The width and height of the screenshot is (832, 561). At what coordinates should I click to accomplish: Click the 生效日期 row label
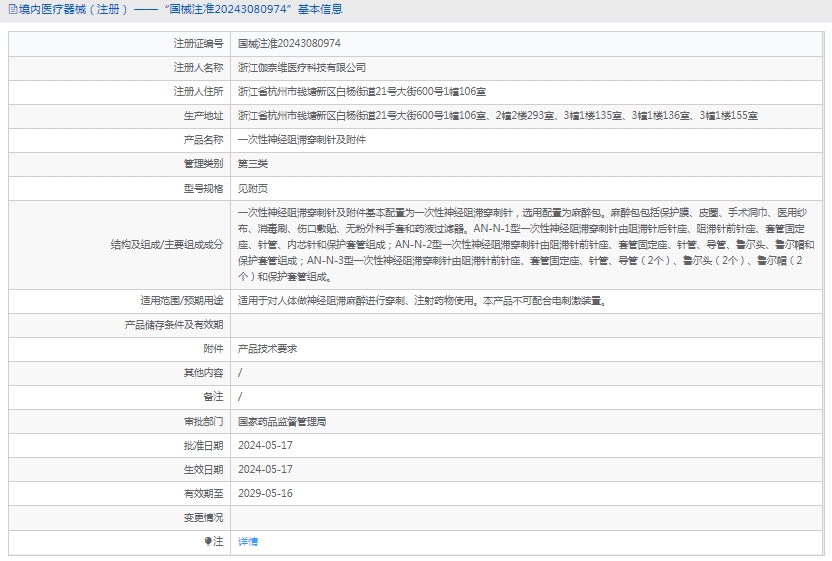pyautogui.click(x=204, y=470)
